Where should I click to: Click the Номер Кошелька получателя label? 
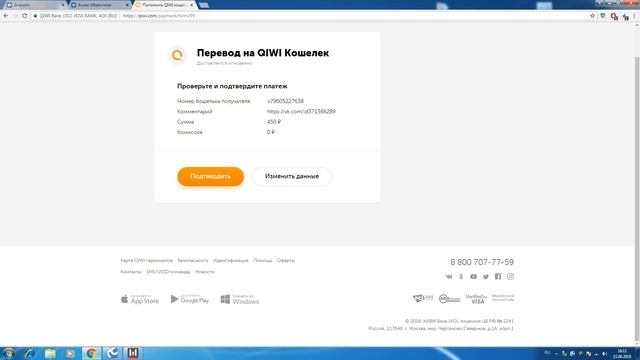point(213,101)
